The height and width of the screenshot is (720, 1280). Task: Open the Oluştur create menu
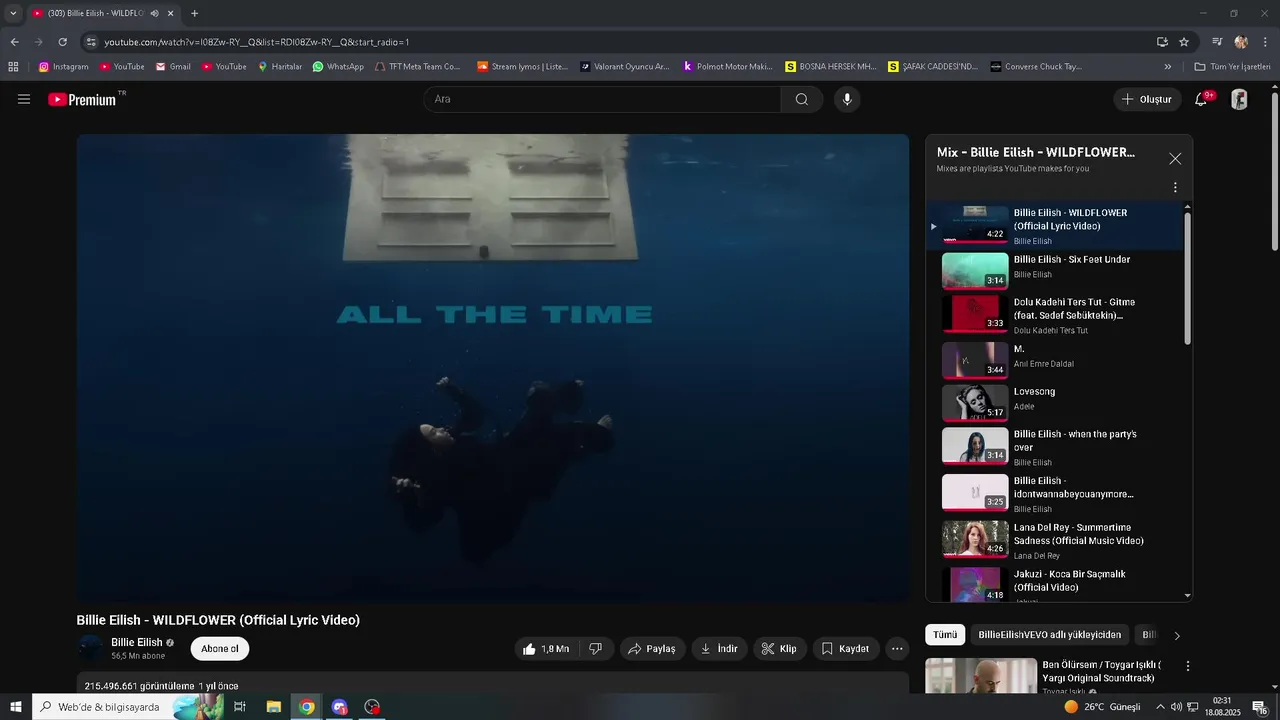point(1146,99)
